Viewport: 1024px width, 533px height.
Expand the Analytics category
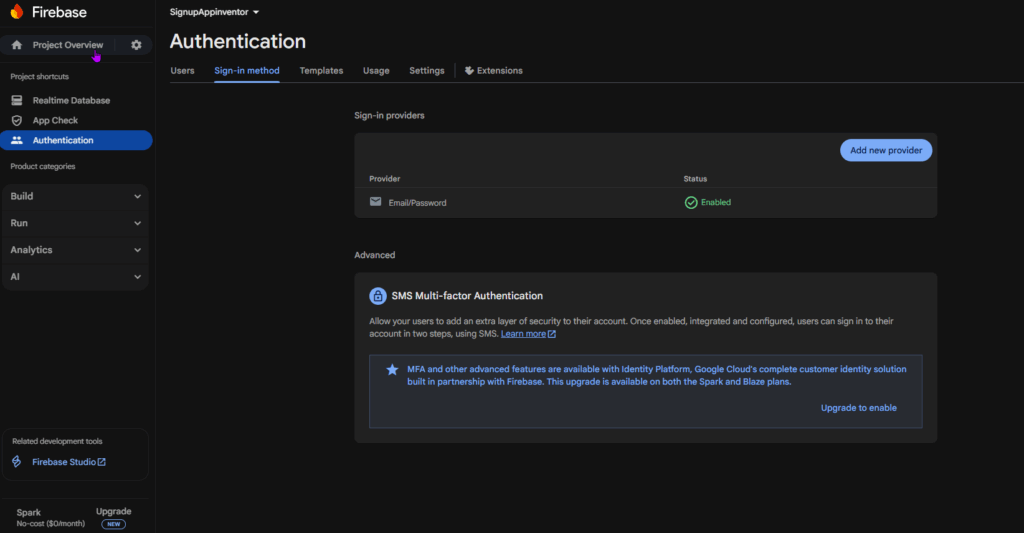pyautogui.click(x=75, y=250)
